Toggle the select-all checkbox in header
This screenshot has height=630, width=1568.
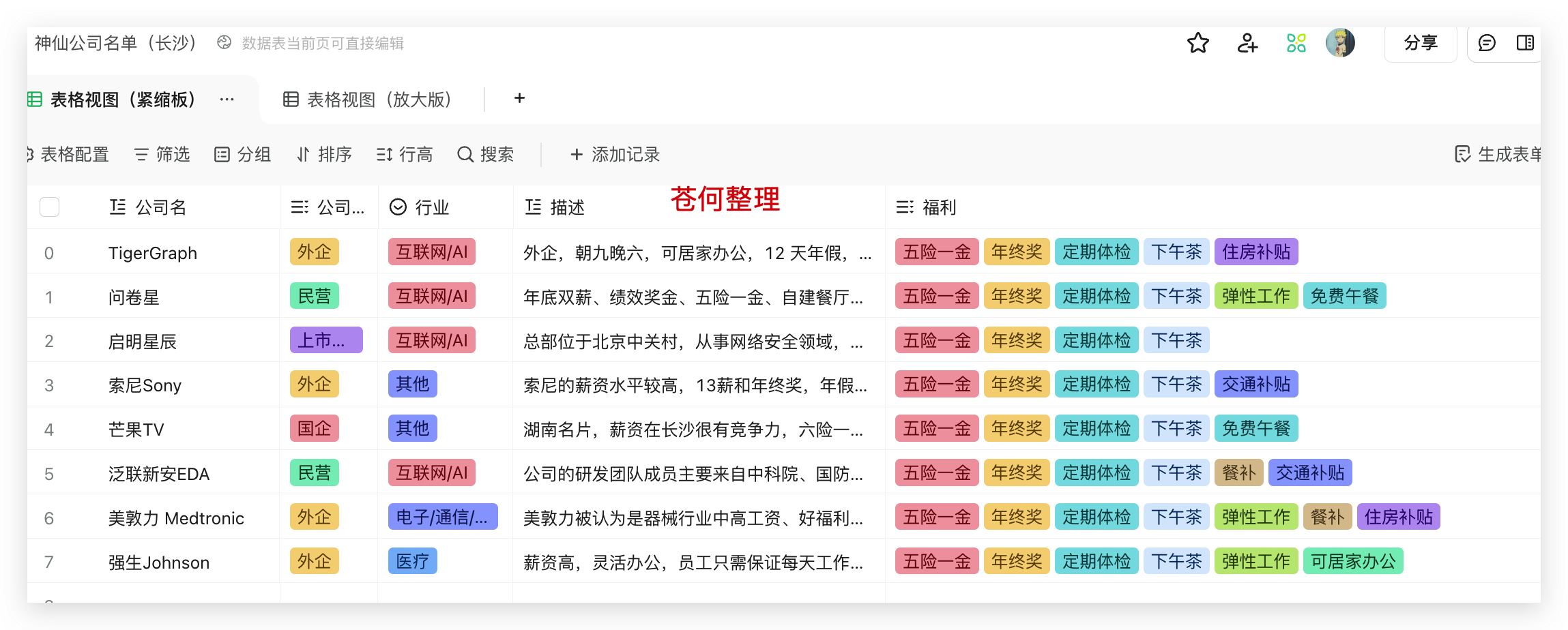pos(49,207)
